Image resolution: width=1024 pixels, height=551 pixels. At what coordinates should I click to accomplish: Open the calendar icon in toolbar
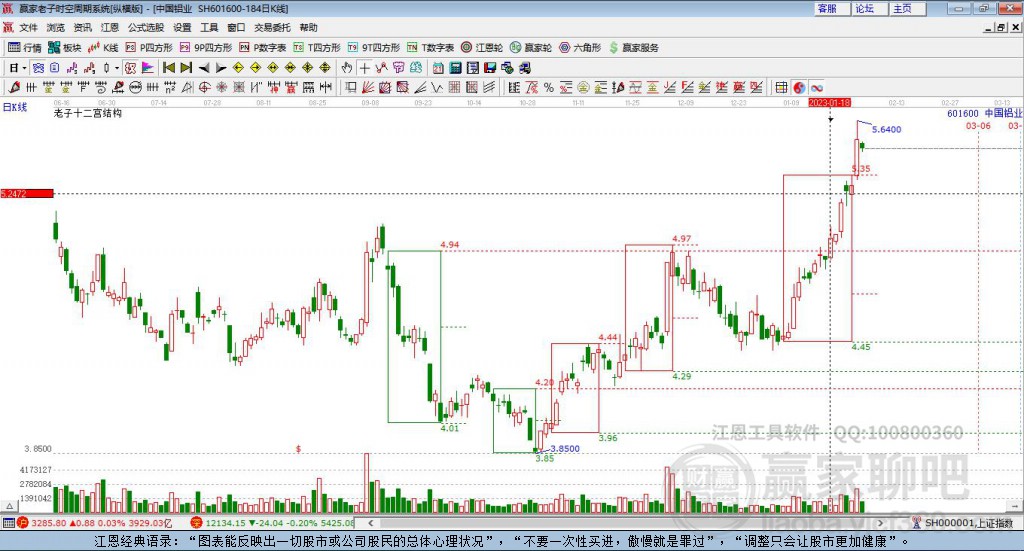click(x=438, y=68)
